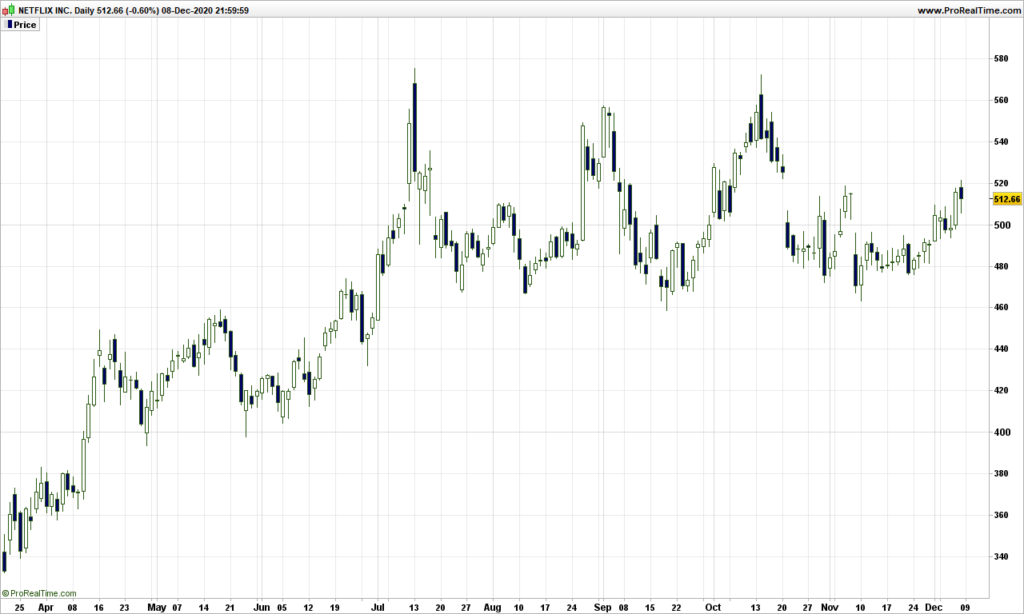Click the 440 price axis label
This screenshot has height=614, width=1024.
1001,349
